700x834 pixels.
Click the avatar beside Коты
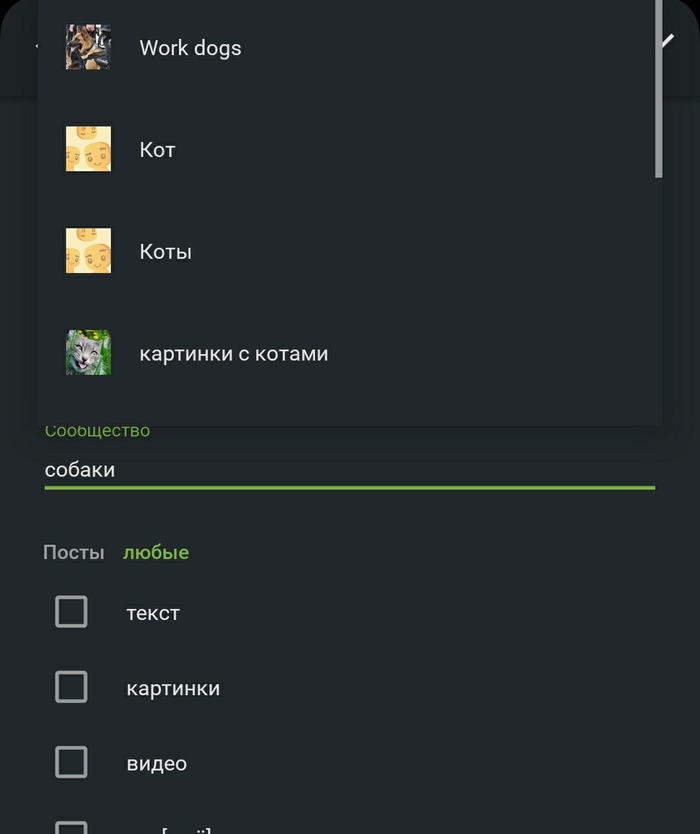(88, 251)
